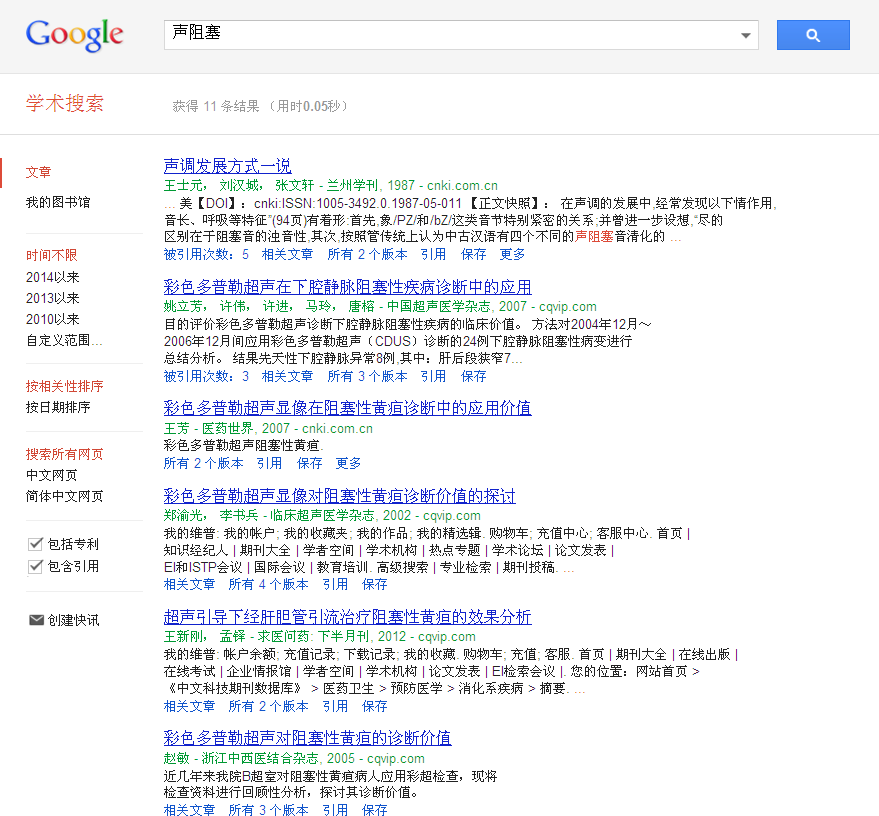Click 学术搜索 heading link
Viewport: 879px width, 816px height.
point(64,104)
